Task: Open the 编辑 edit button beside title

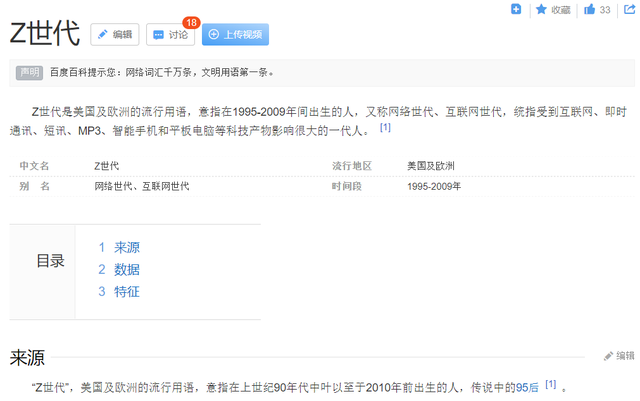Action: click(115, 34)
